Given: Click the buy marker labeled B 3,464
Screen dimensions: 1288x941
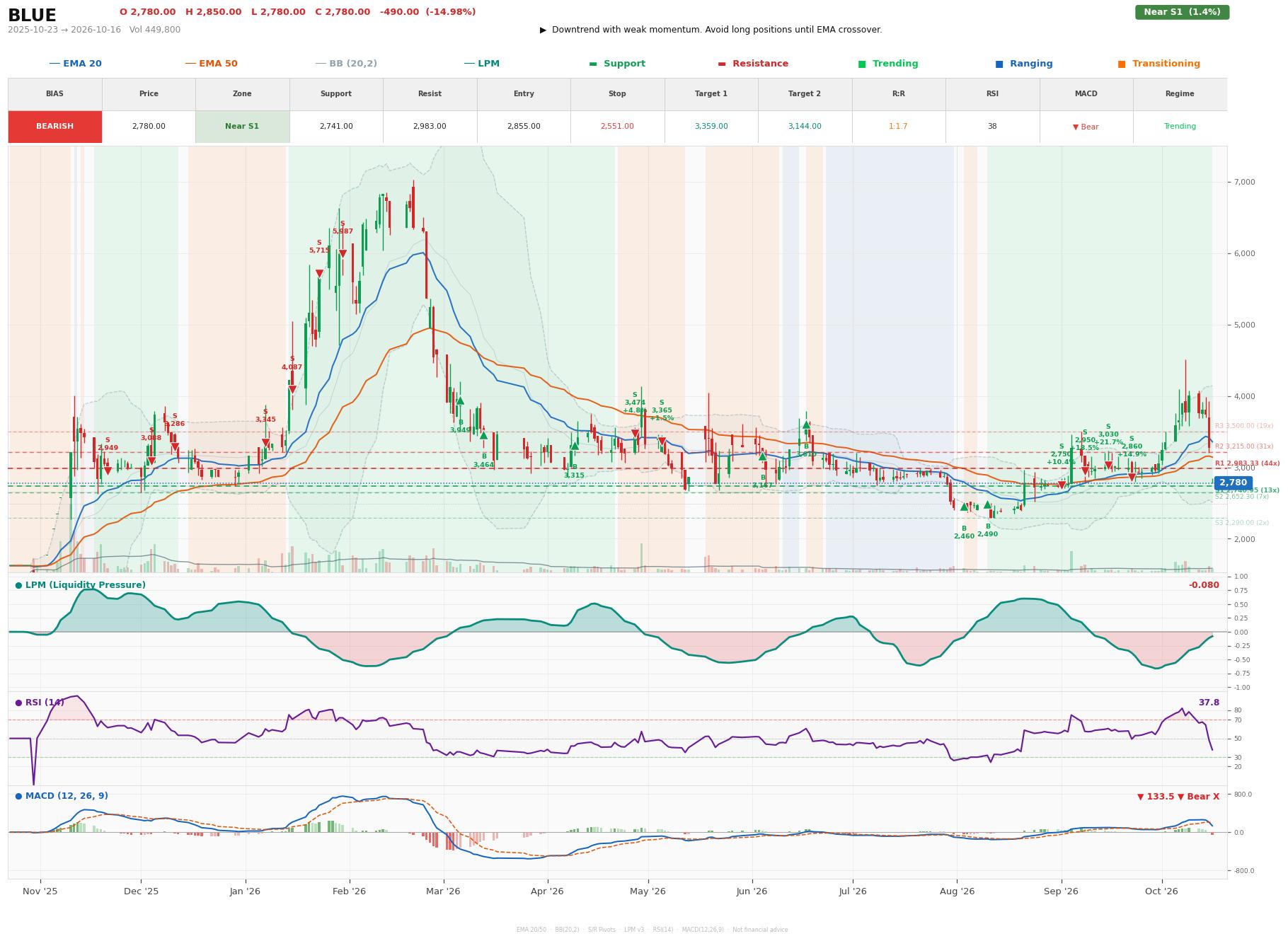Looking at the screenshot, I should click(x=483, y=435).
